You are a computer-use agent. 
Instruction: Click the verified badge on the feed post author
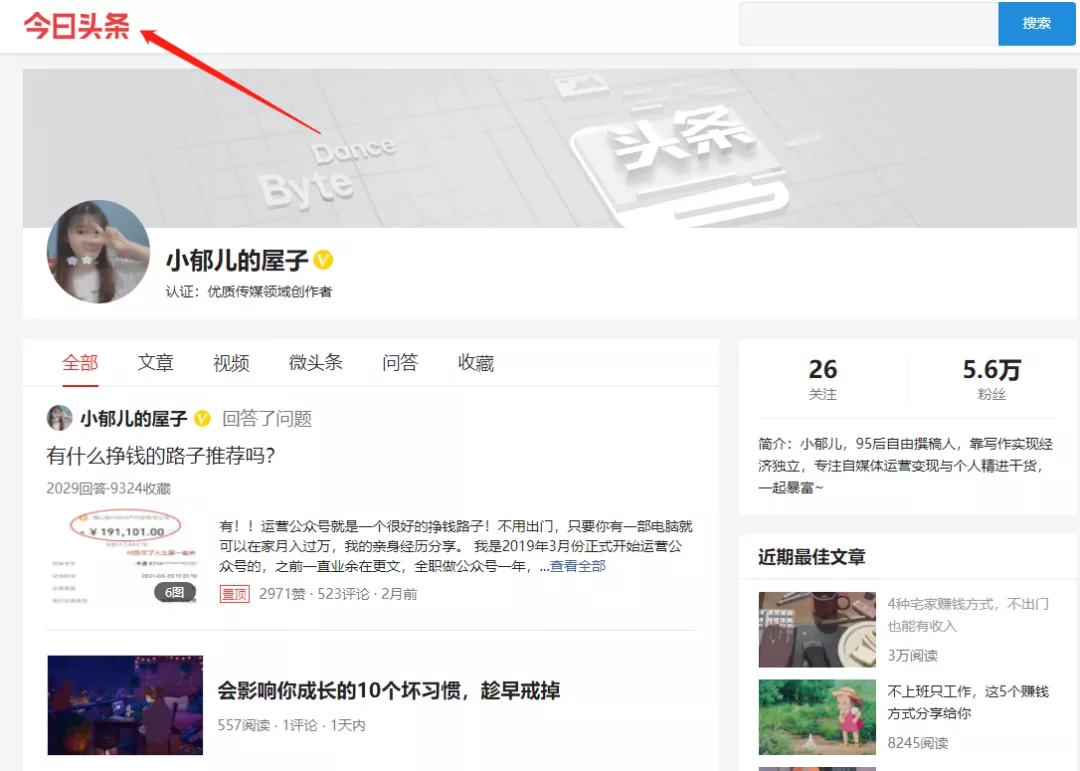tap(200, 417)
